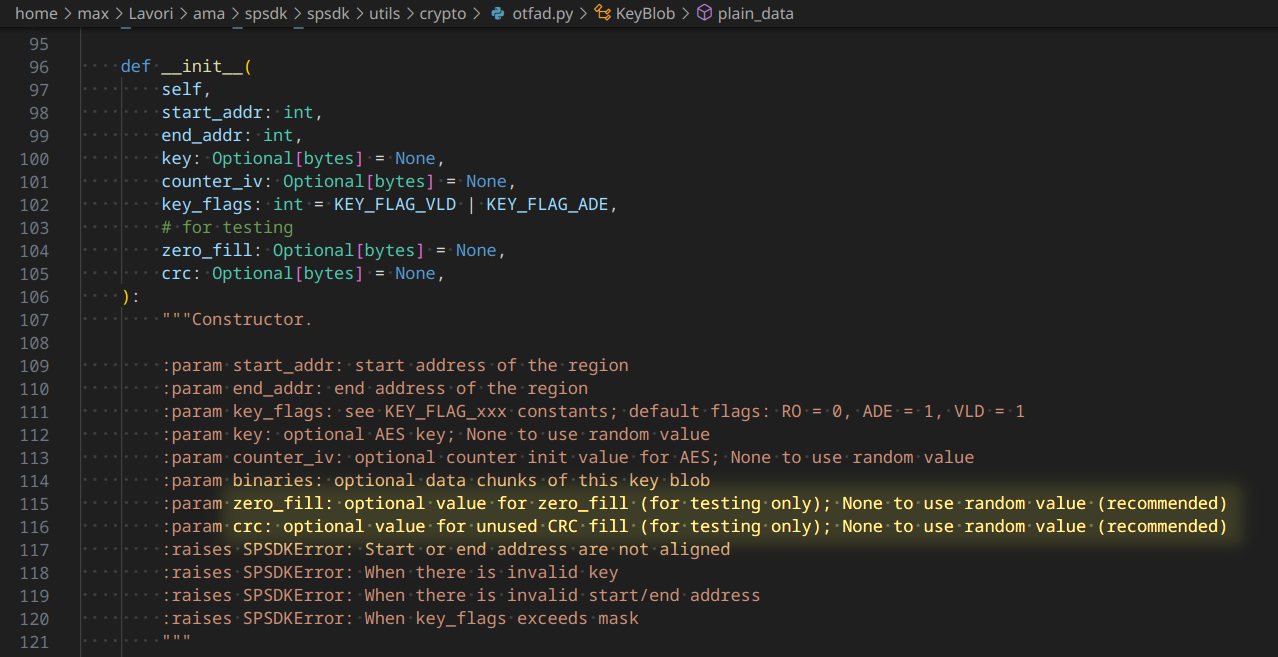
Task: Click the ama breadcrumb item
Action: pyautogui.click(x=209, y=13)
